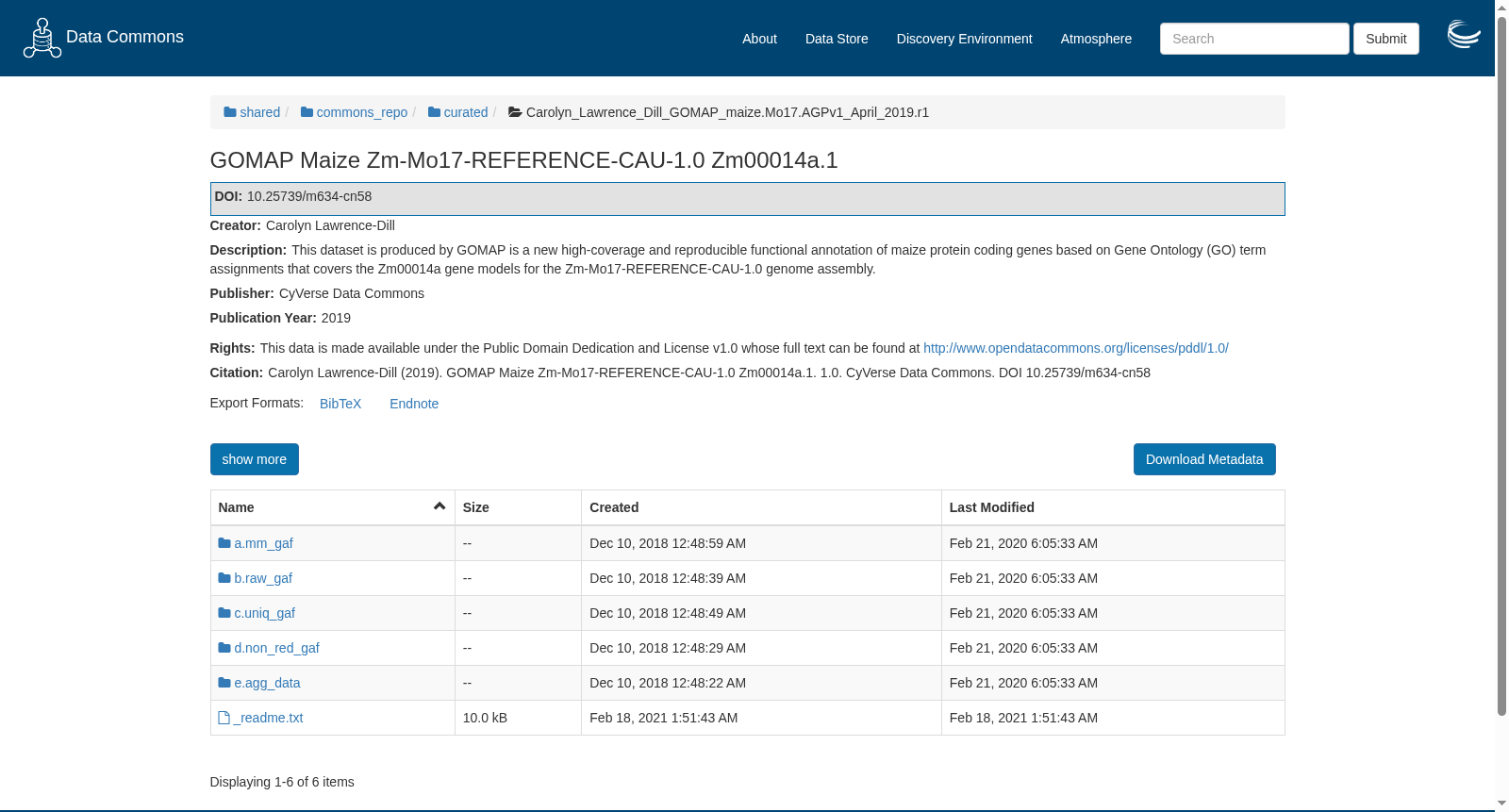Image resolution: width=1509 pixels, height=812 pixels.
Task: Click the open folder icon for Carolyn_Lawrence_Dill breadcrumb
Action: click(x=515, y=112)
